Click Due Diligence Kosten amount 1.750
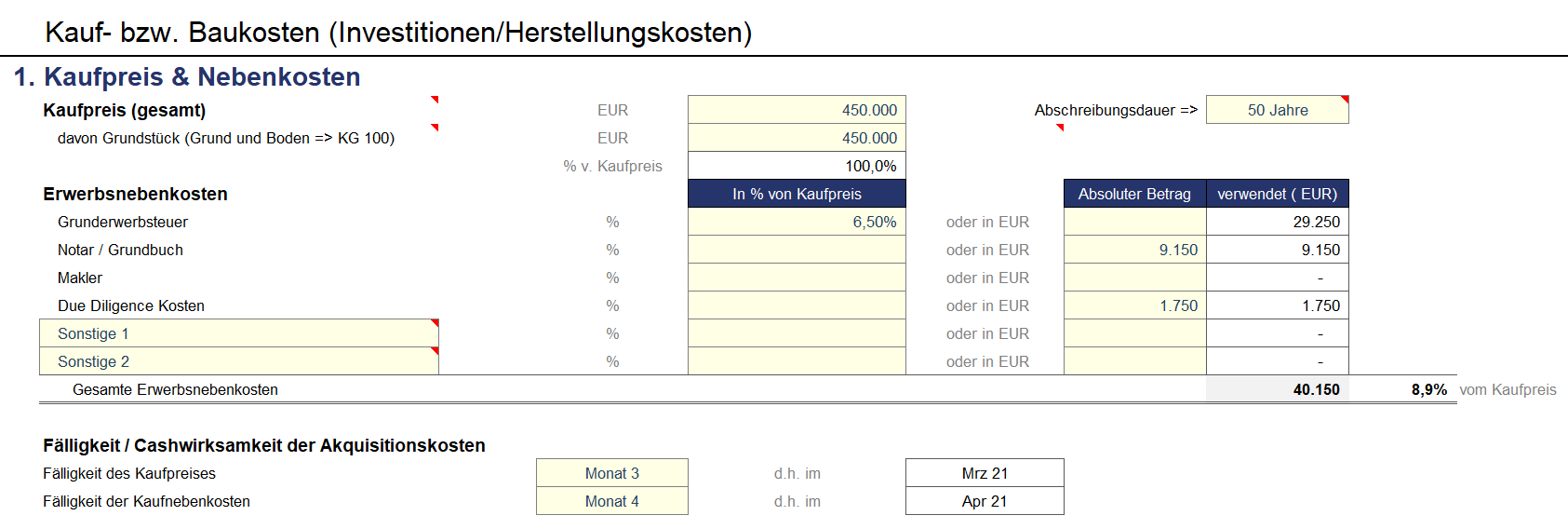1568x529 pixels. click(x=1135, y=305)
